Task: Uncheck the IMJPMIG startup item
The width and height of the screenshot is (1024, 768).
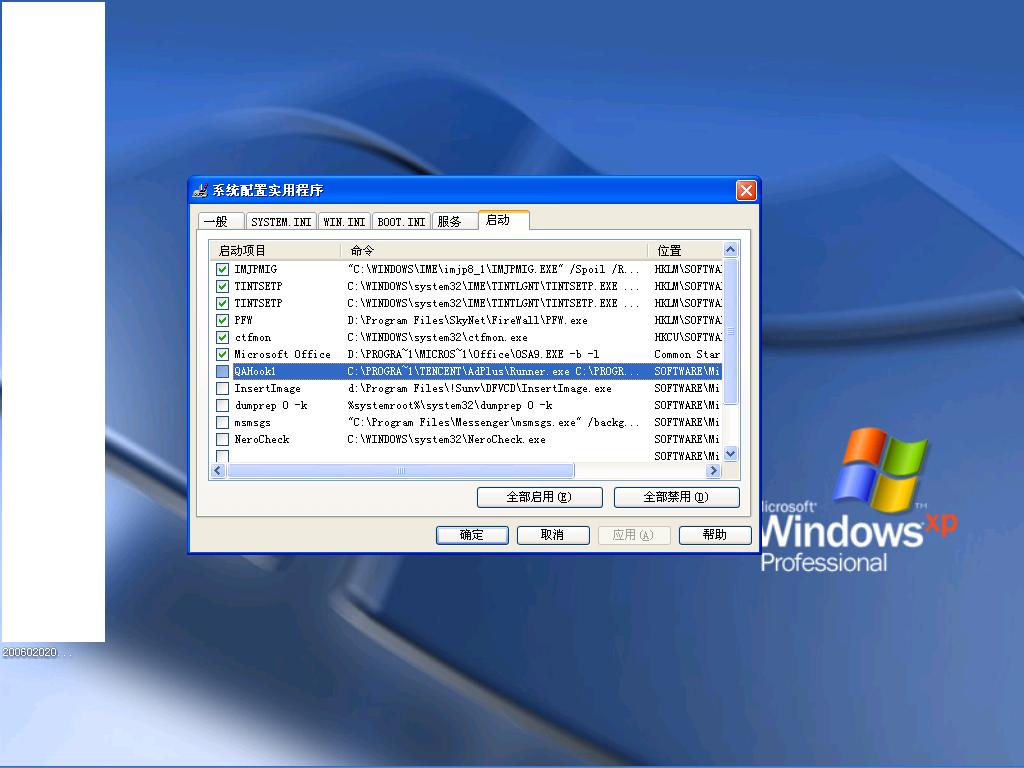Action: pyautogui.click(x=222, y=269)
